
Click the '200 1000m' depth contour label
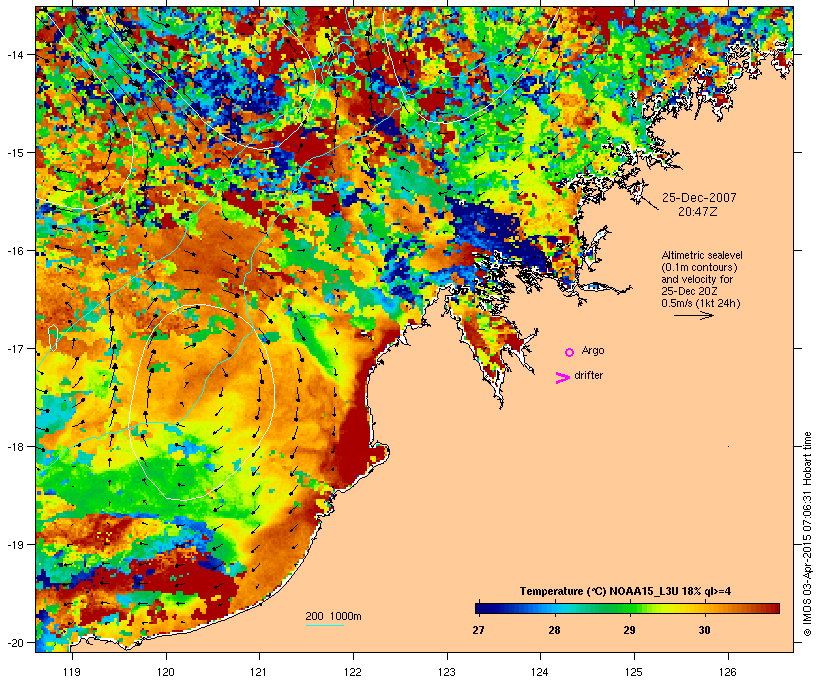click(333, 616)
